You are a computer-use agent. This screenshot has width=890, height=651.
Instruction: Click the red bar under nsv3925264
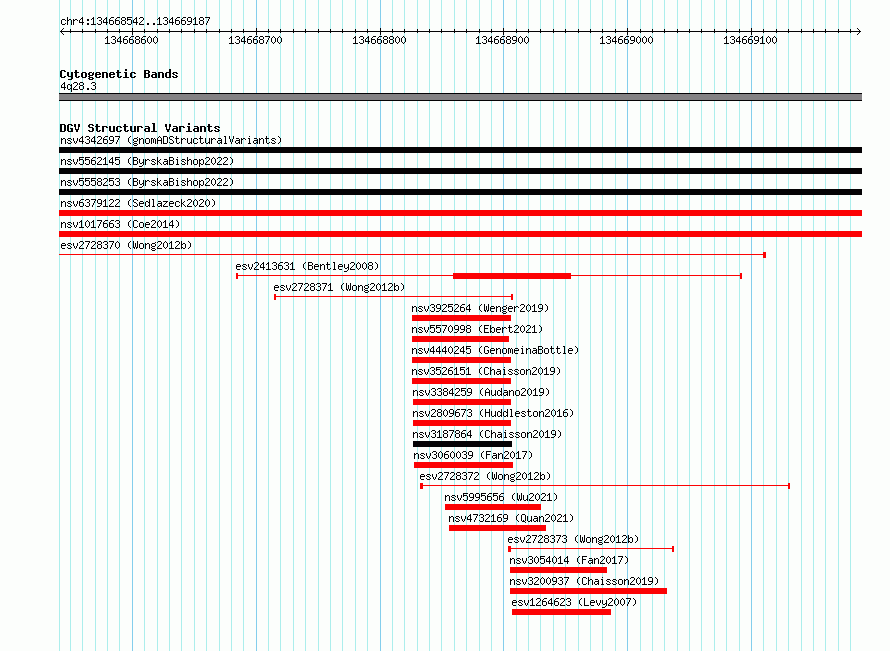tap(461, 318)
